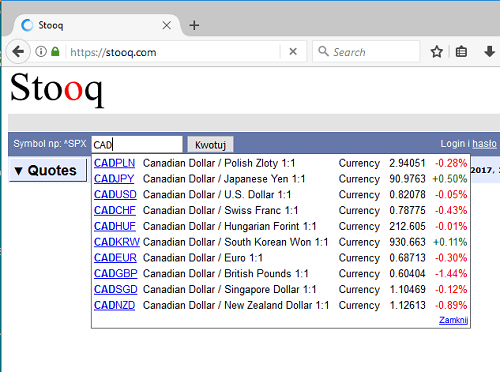500x372 pixels.
Task: Bookmark this page with the star icon
Action: (436, 52)
